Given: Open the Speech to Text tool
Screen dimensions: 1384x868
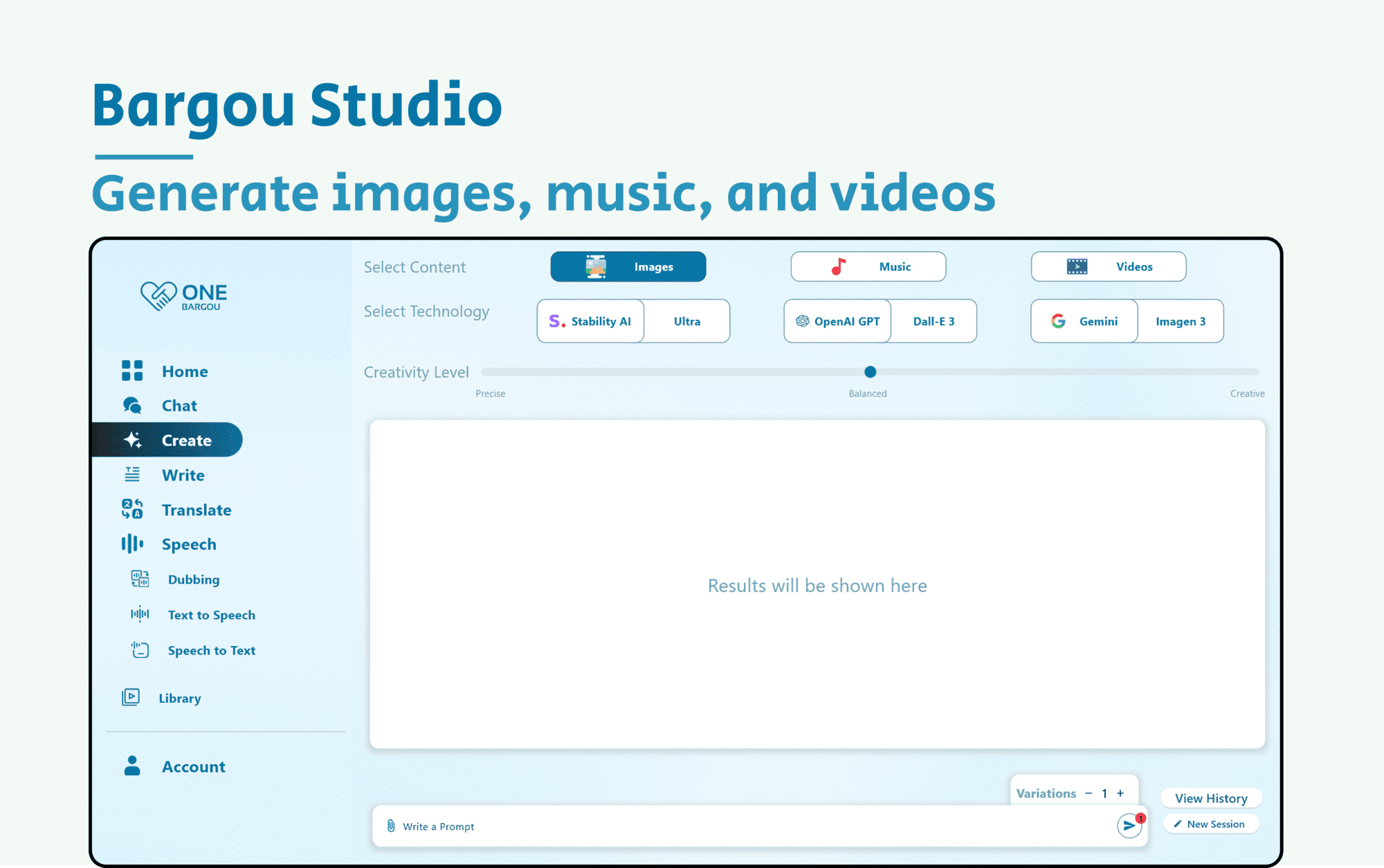Looking at the screenshot, I should coord(140,650).
